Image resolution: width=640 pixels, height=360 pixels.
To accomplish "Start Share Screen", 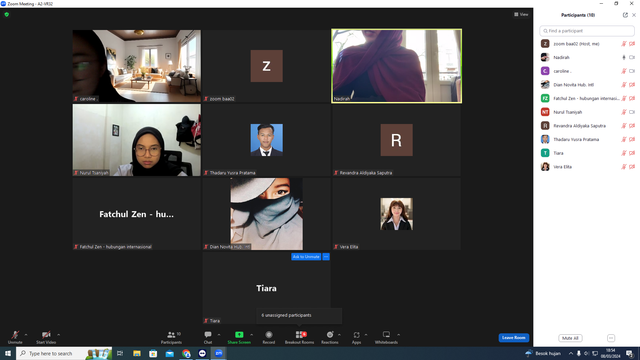I will coord(239,337).
